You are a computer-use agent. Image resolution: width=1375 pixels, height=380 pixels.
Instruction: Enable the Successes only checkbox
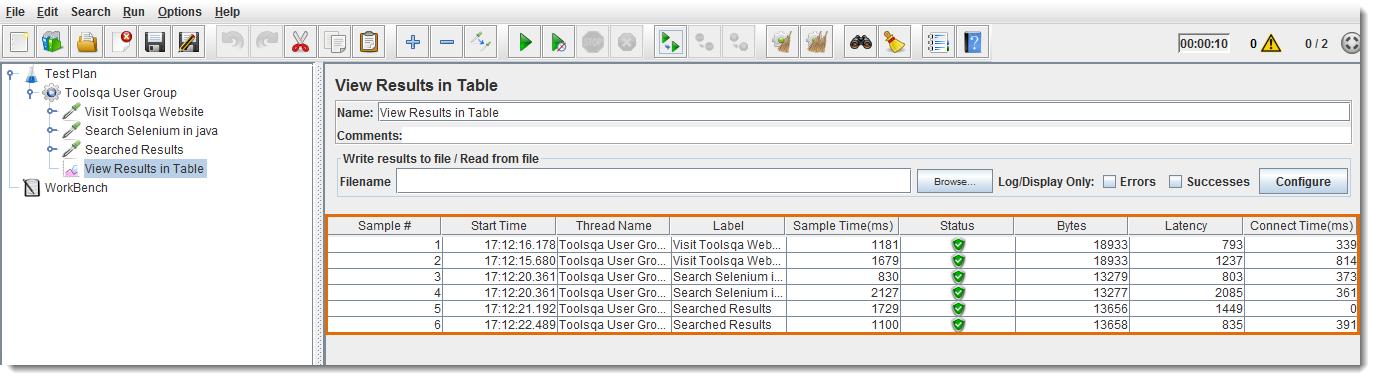pyautogui.click(x=1175, y=182)
